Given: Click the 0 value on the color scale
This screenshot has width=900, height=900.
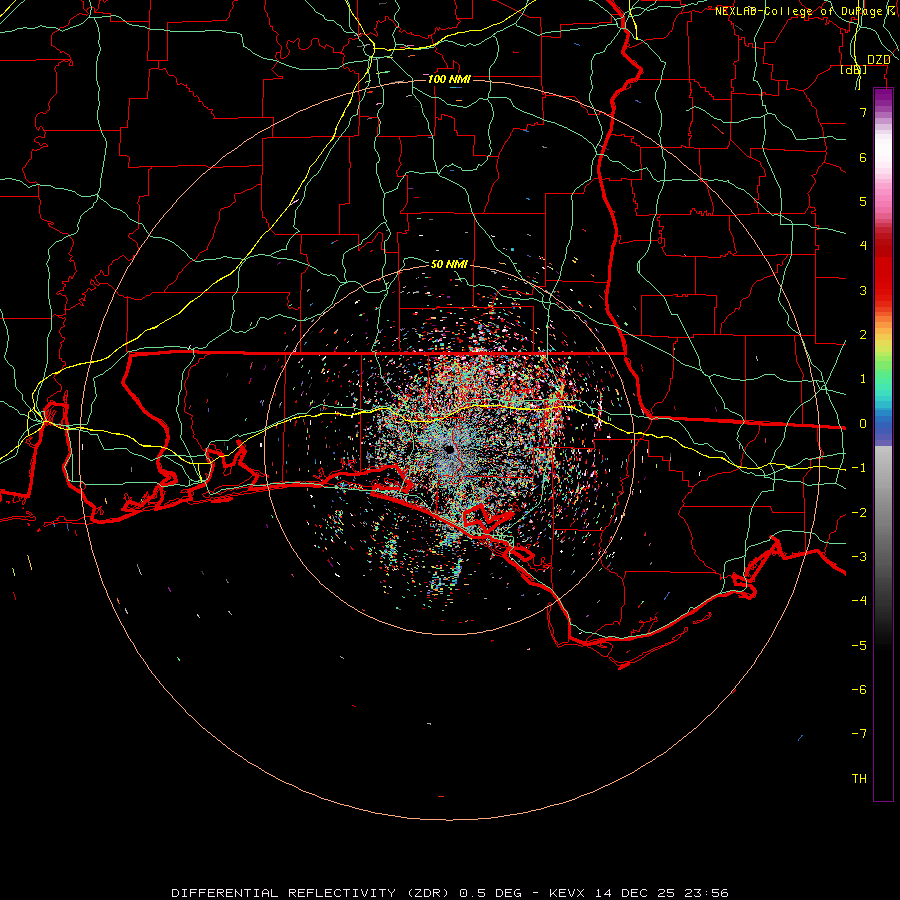Looking at the screenshot, I should click(863, 424).
